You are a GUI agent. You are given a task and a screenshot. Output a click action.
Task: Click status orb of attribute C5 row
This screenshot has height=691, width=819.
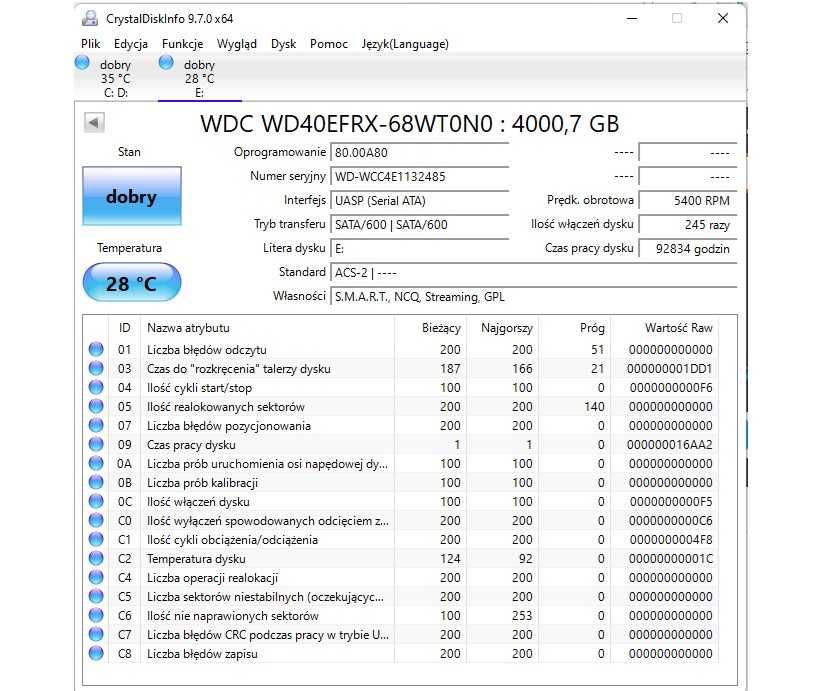(x=96, y=596)
